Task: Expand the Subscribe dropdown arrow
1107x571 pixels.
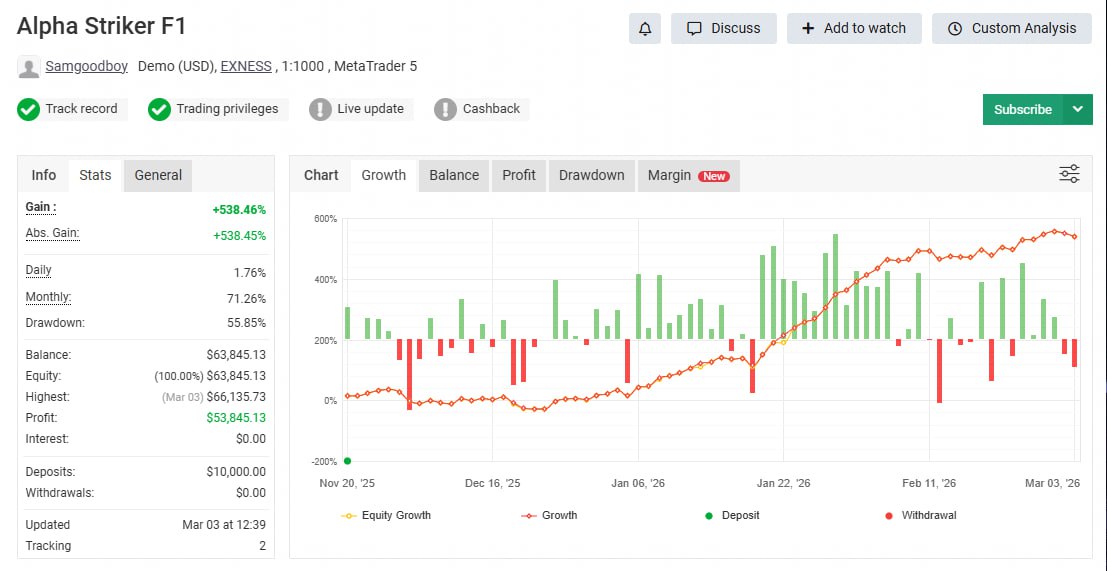Action: [x=1077, y=109]
